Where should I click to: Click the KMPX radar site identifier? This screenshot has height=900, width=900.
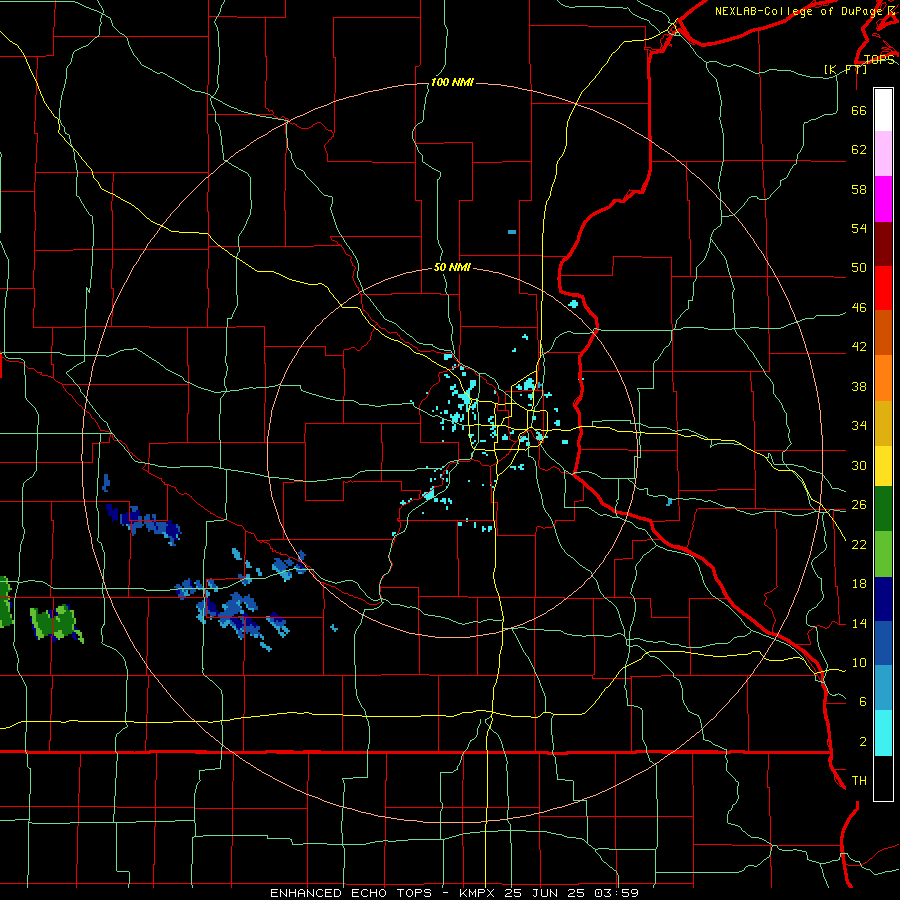(479, 893)
